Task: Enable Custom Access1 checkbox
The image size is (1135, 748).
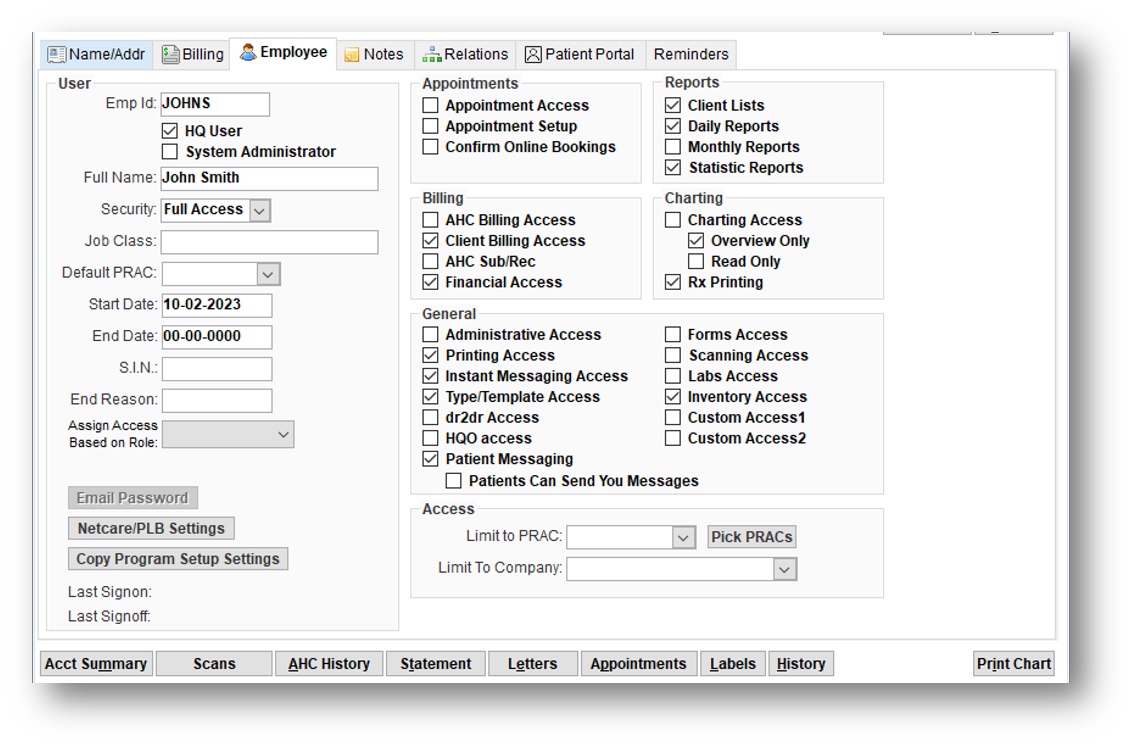Action: (673, 417)
